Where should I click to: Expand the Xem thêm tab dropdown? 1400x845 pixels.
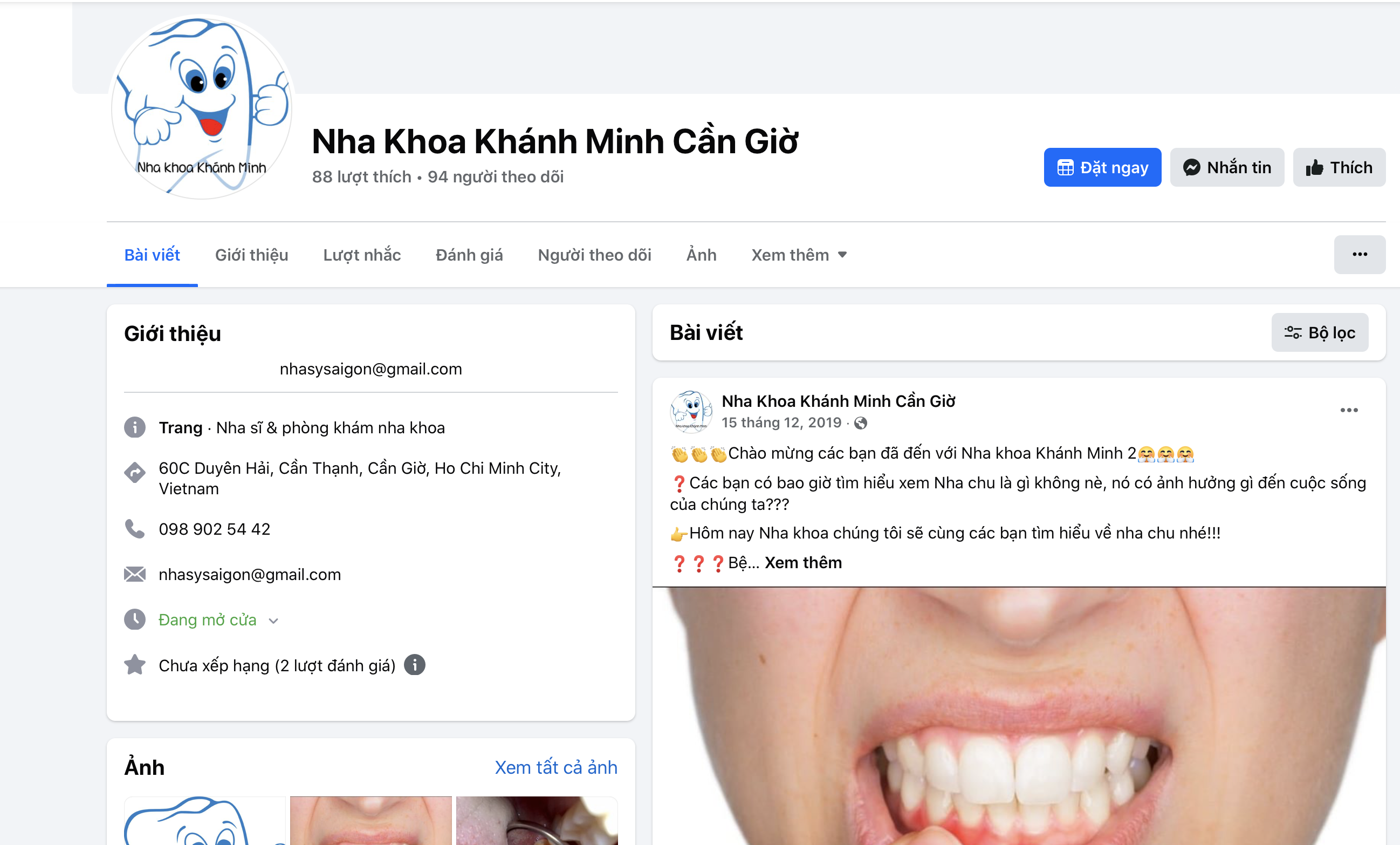click(x=798, y=255)
